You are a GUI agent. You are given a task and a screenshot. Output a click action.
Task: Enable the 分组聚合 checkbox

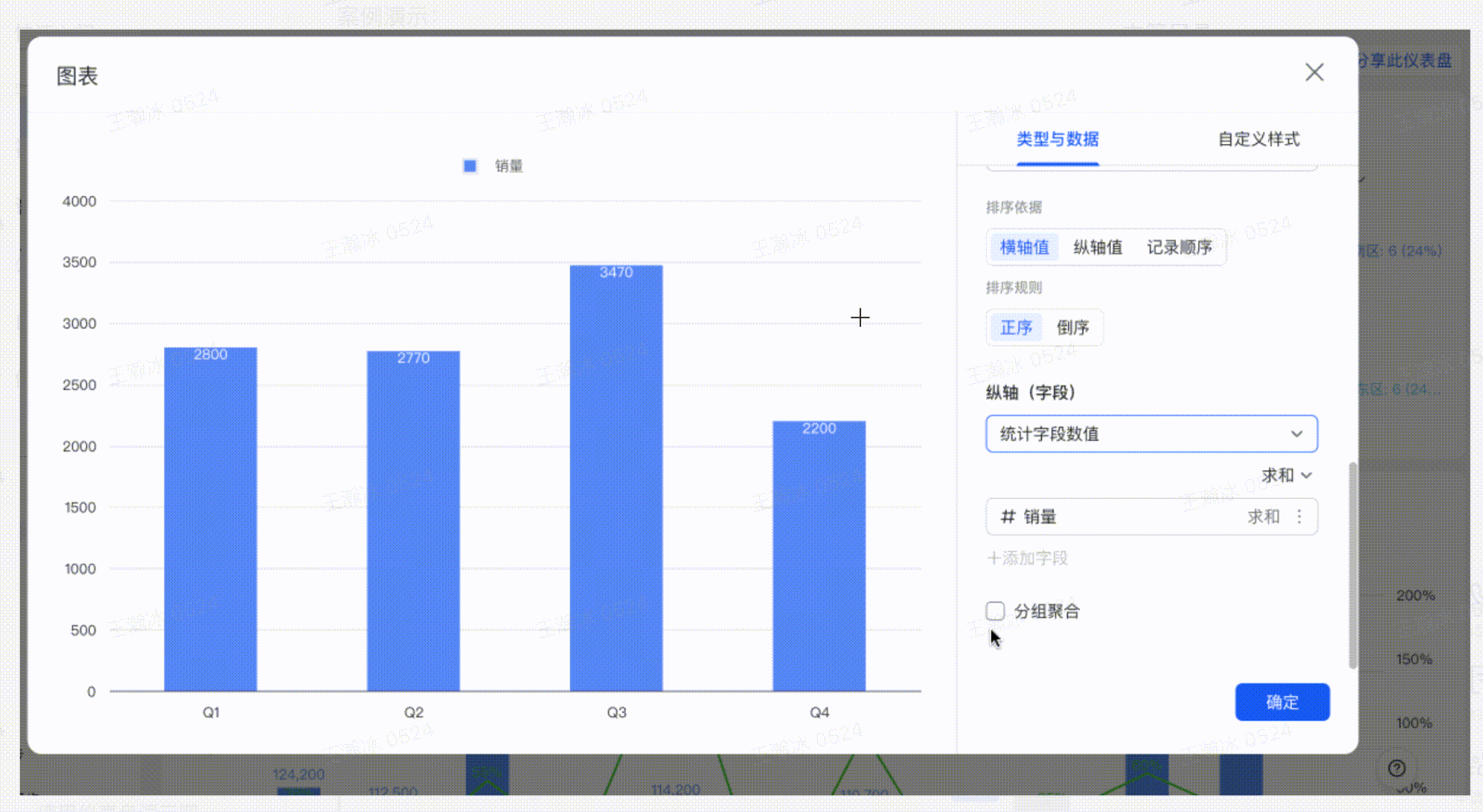(995, 611)
